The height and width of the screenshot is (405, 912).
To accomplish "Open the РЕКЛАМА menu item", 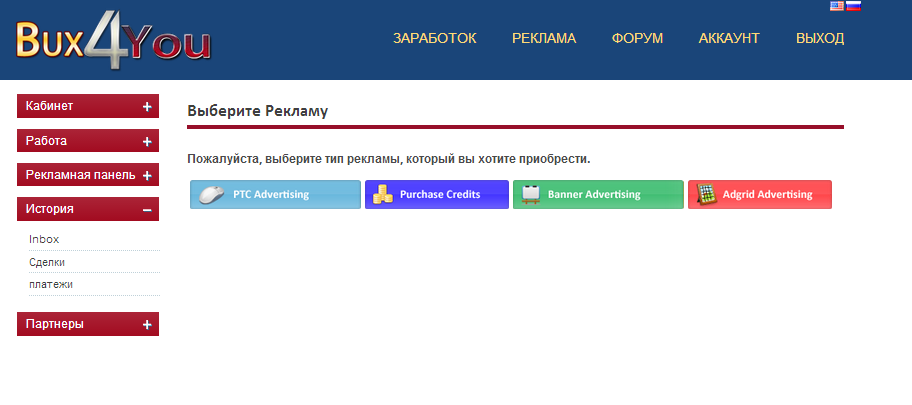I will 544,38.
